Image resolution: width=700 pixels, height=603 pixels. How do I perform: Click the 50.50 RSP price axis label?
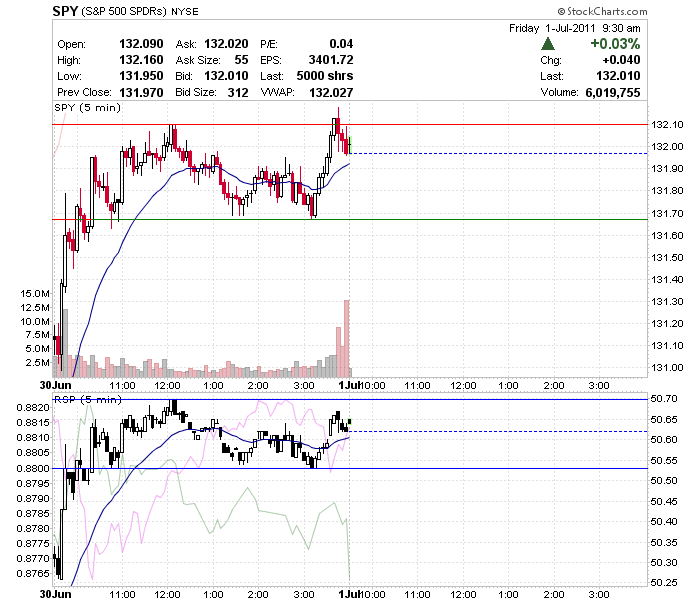point(664,481)
